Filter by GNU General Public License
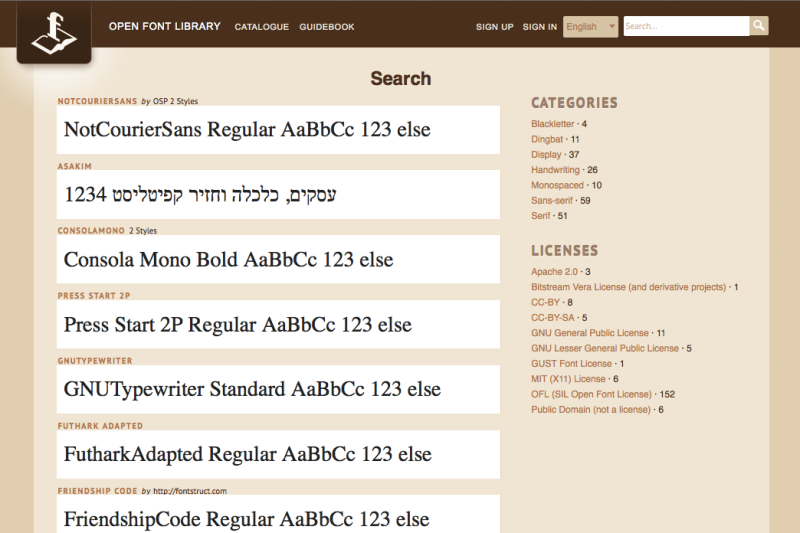Screen dimensions: 800x533 590,333
